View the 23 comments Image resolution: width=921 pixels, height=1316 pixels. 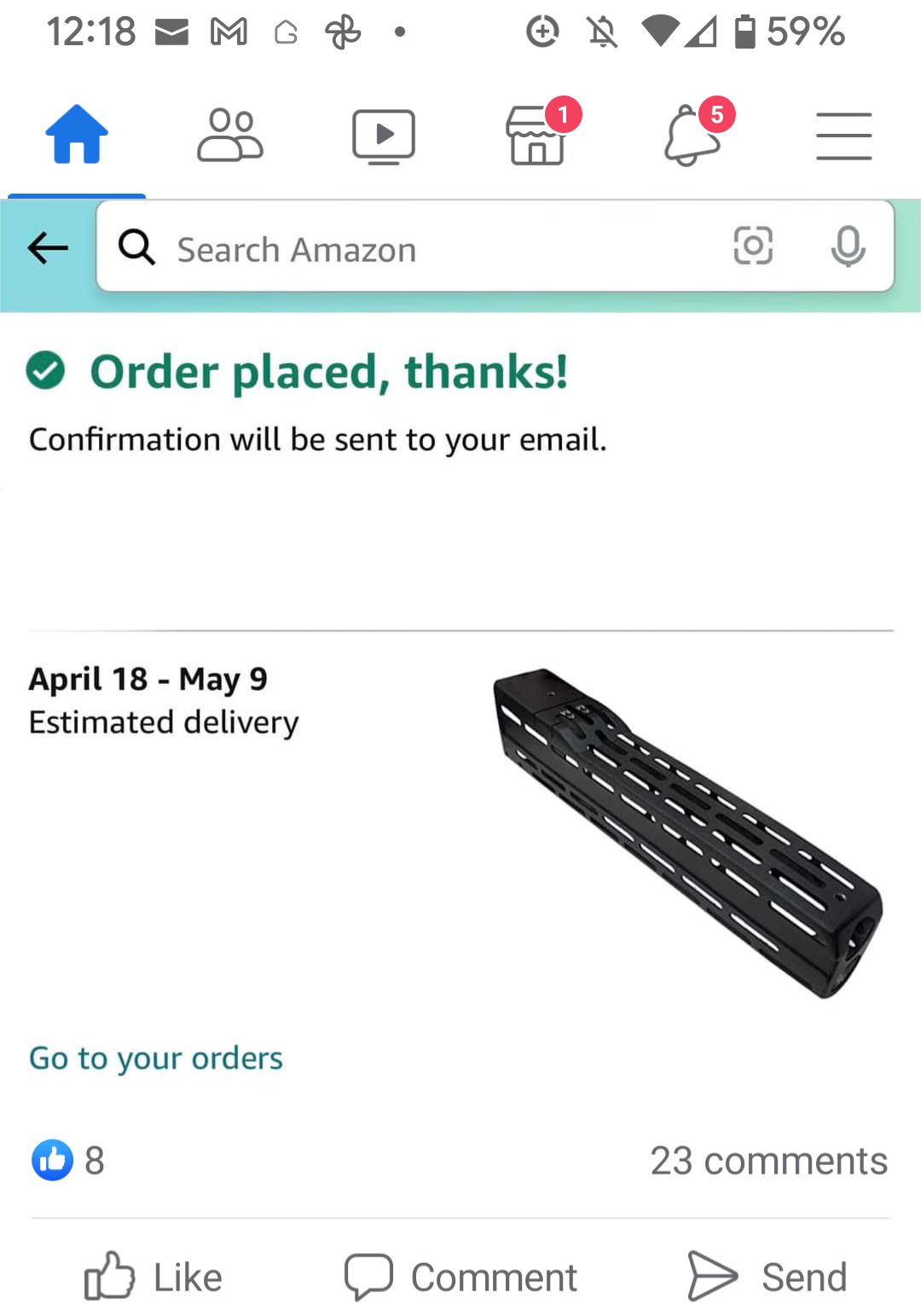768,1160
